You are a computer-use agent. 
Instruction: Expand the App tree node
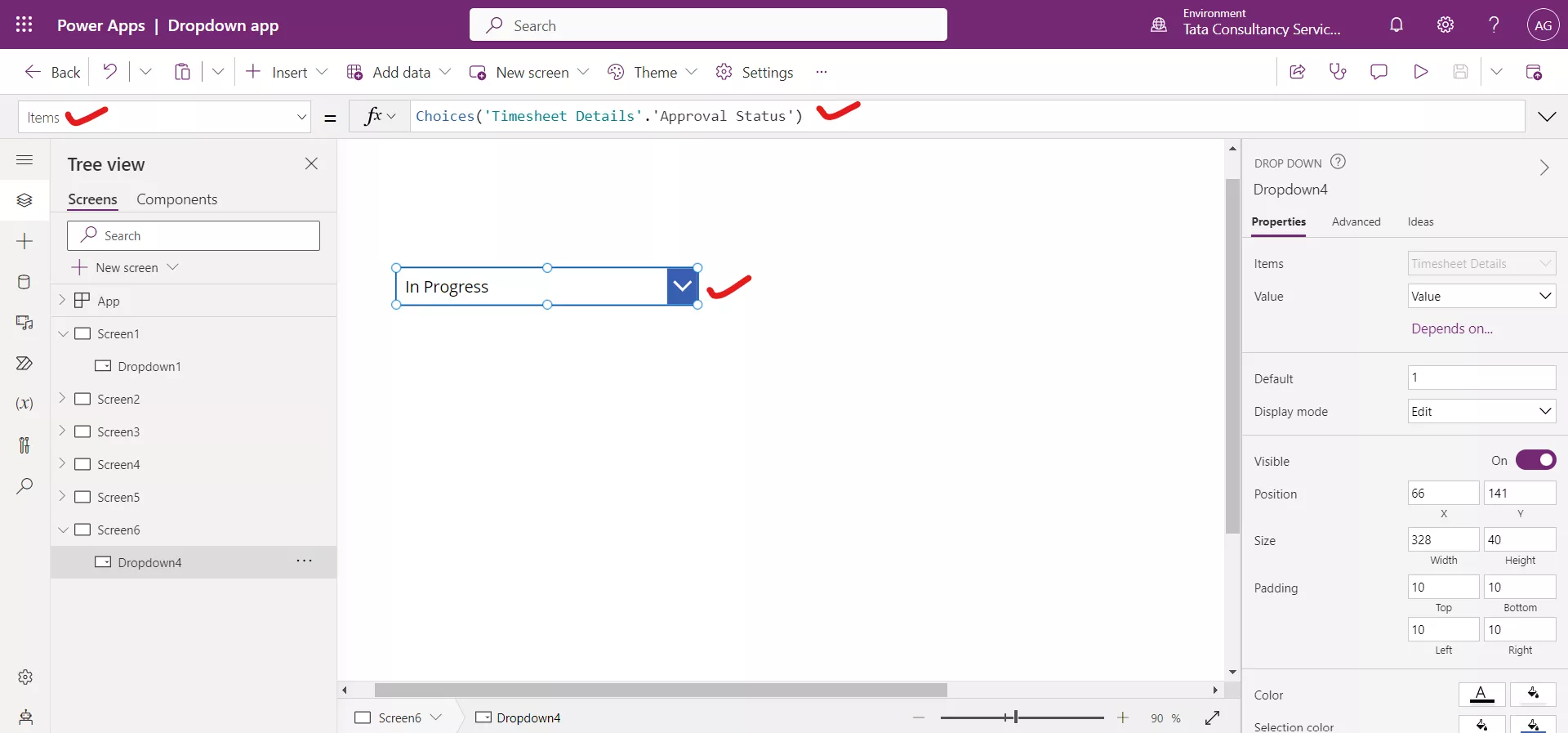click(x=62, y=300)
